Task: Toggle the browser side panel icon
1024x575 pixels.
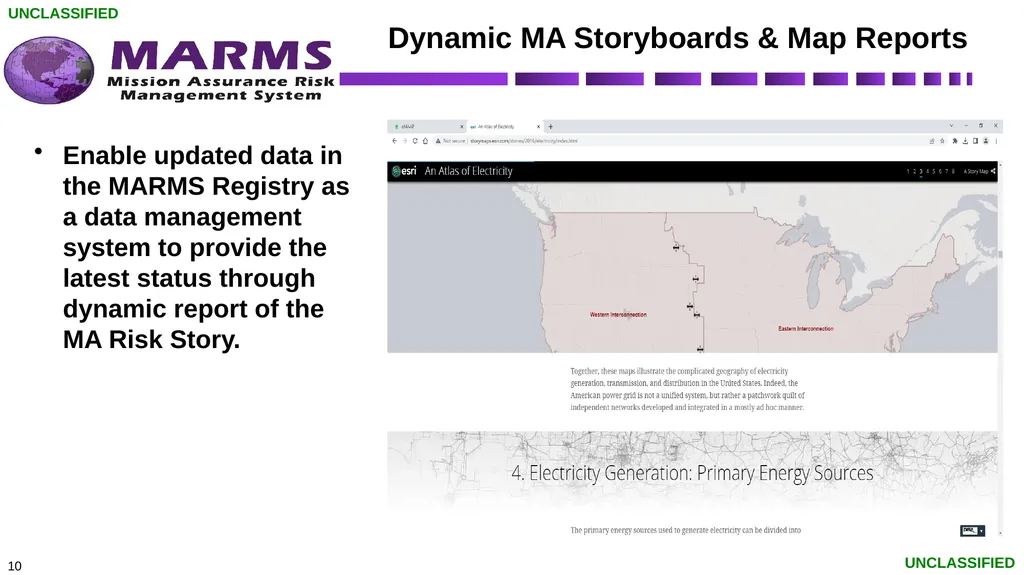Action: click(975, 141)
